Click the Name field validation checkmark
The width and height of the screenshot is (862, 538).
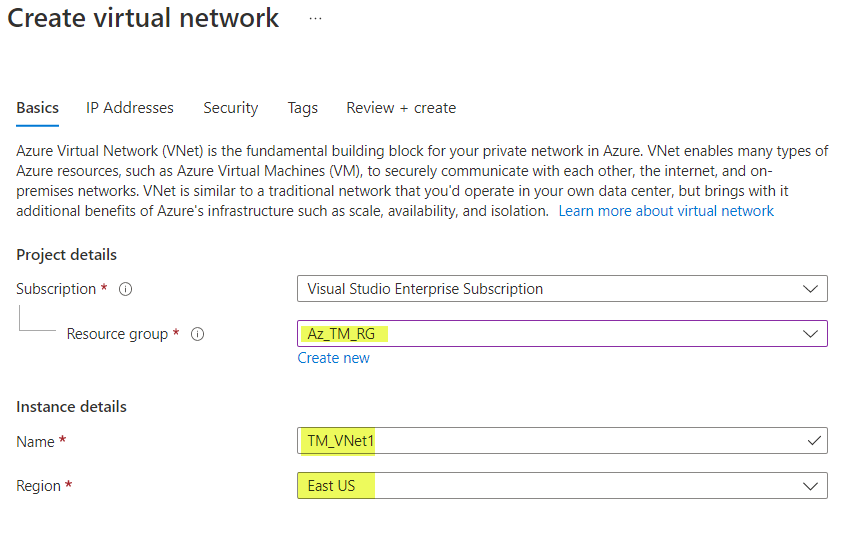click(x=814, y=440)
